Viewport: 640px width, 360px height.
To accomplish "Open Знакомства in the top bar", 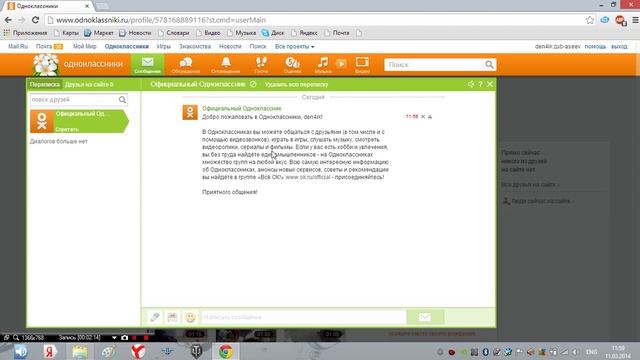I will 195,47.
